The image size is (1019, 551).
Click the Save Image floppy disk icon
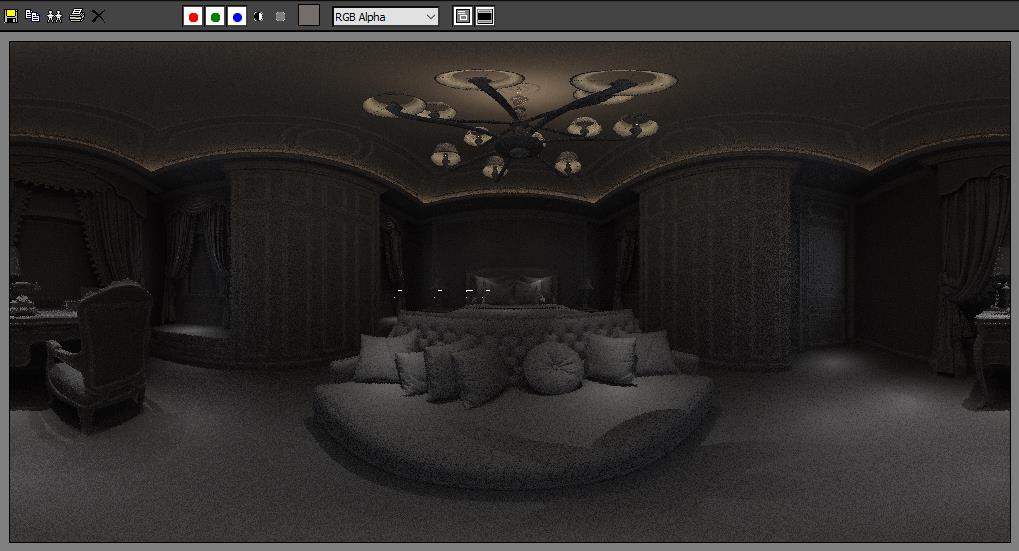(x=11, y=16)
